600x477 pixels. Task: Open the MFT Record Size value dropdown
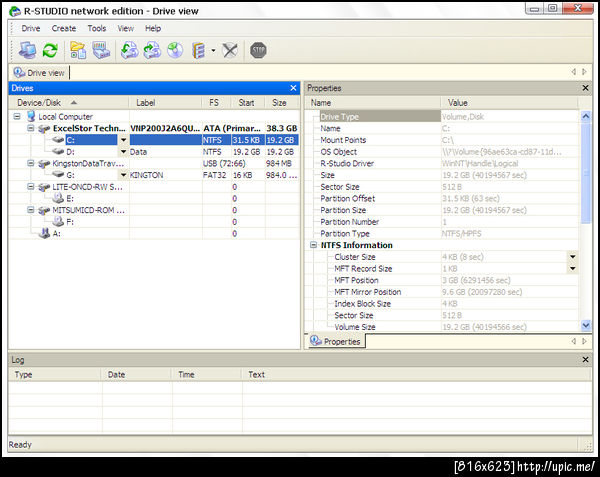click(573, 269)
